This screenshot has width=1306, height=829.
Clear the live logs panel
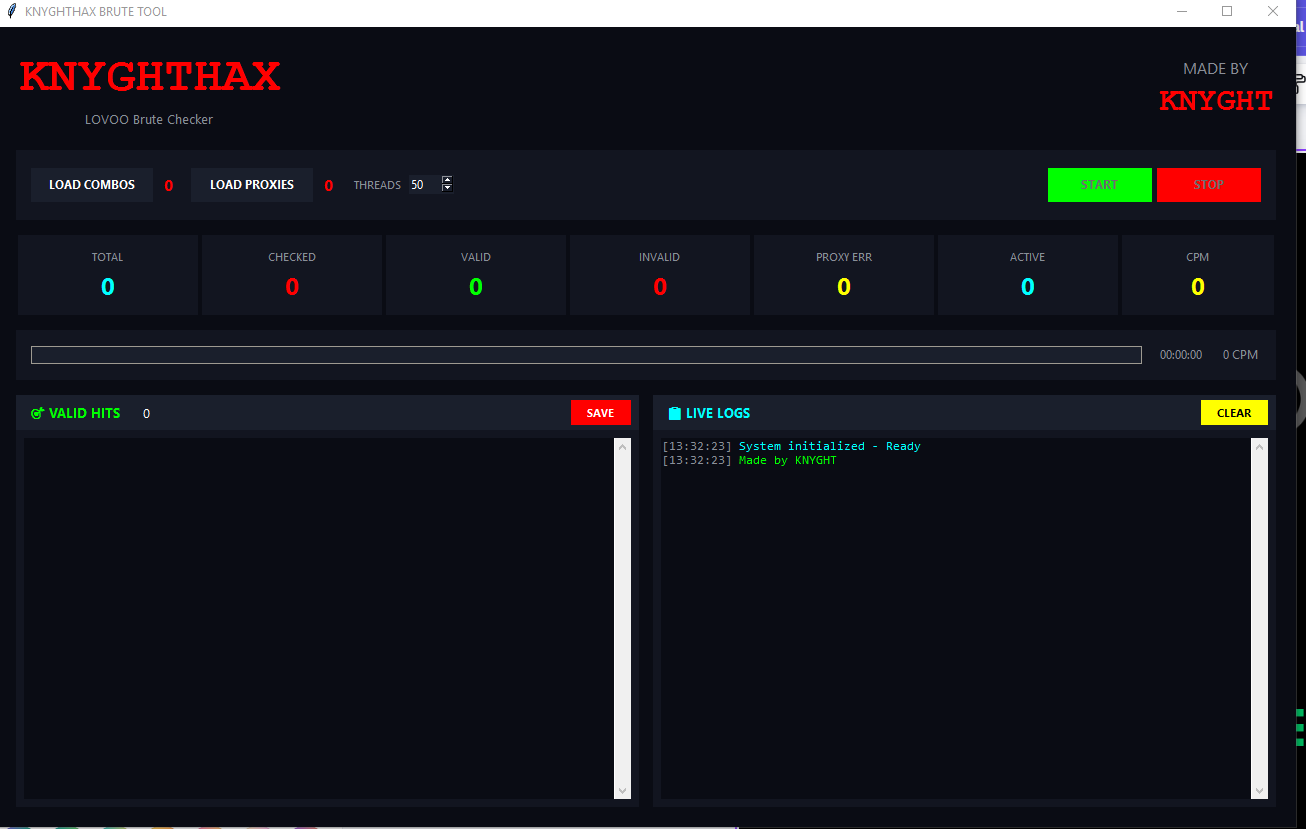click(1233, 413)
